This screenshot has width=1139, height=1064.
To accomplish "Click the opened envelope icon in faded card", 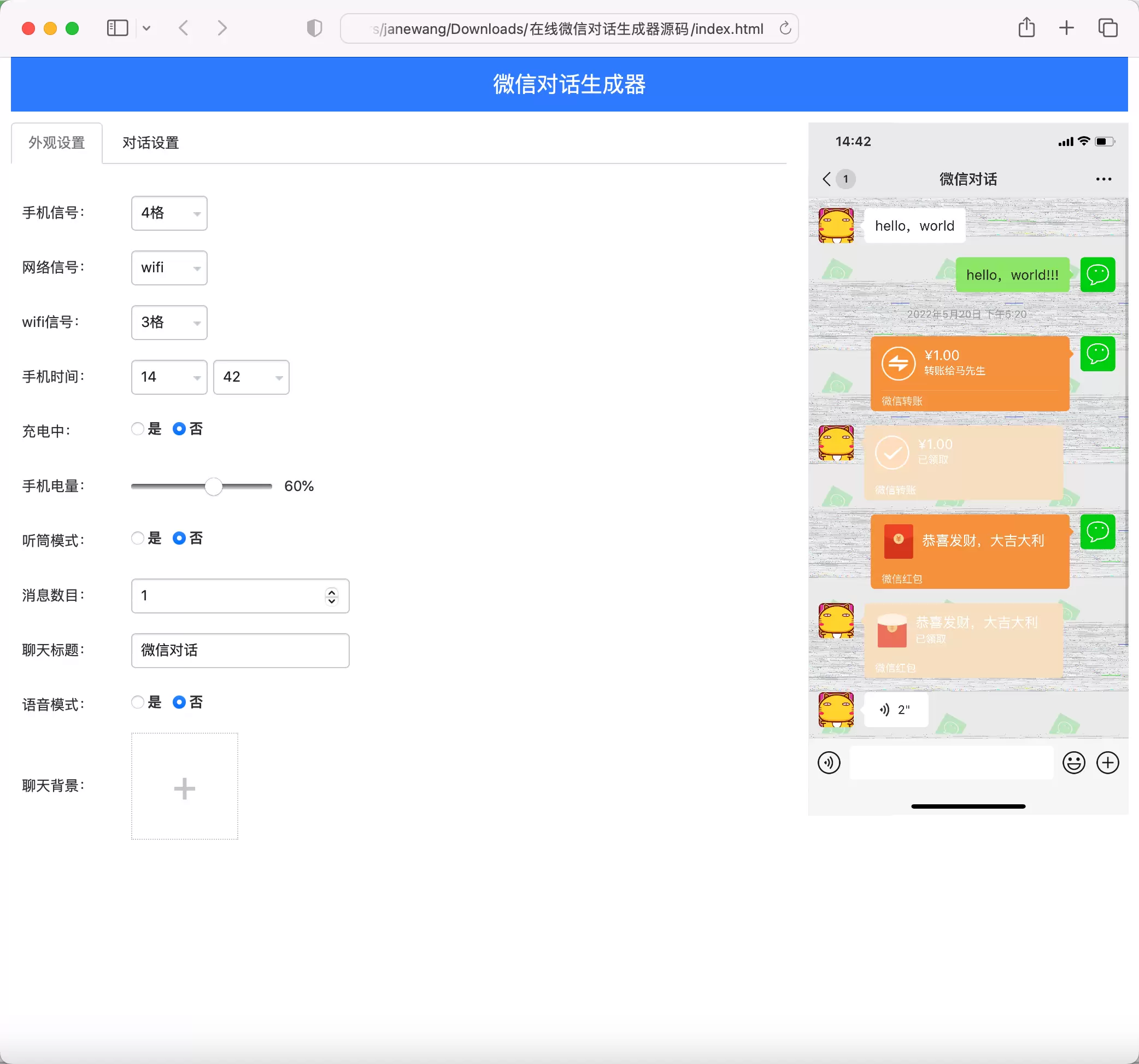I will coord(892,630).
